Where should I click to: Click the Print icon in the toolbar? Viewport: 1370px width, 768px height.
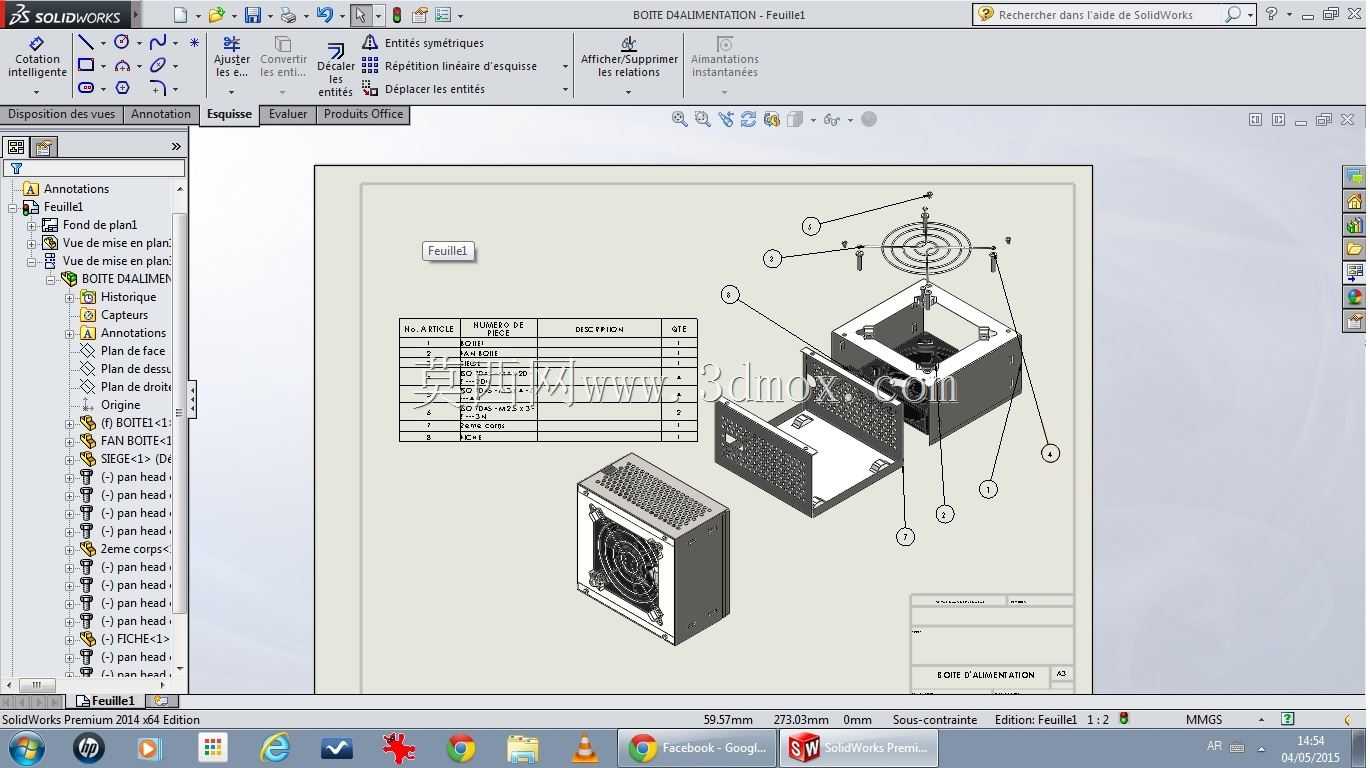288,15
